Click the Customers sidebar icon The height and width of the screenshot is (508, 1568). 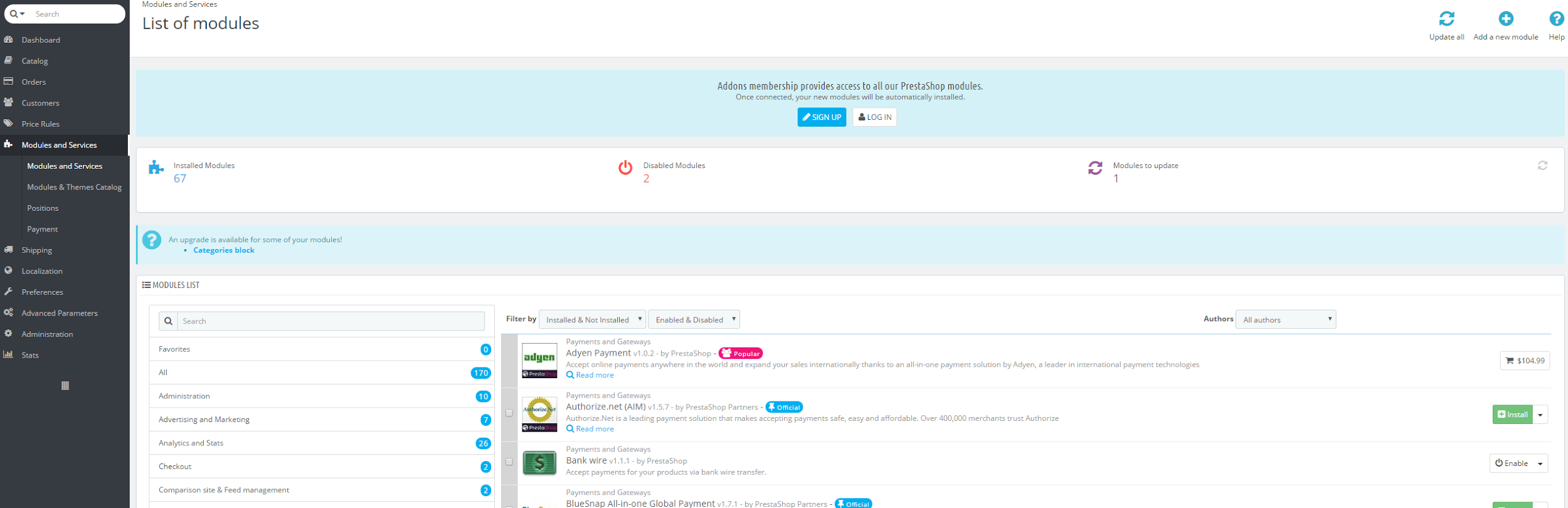pyautogui.click(x=8, y=102)
